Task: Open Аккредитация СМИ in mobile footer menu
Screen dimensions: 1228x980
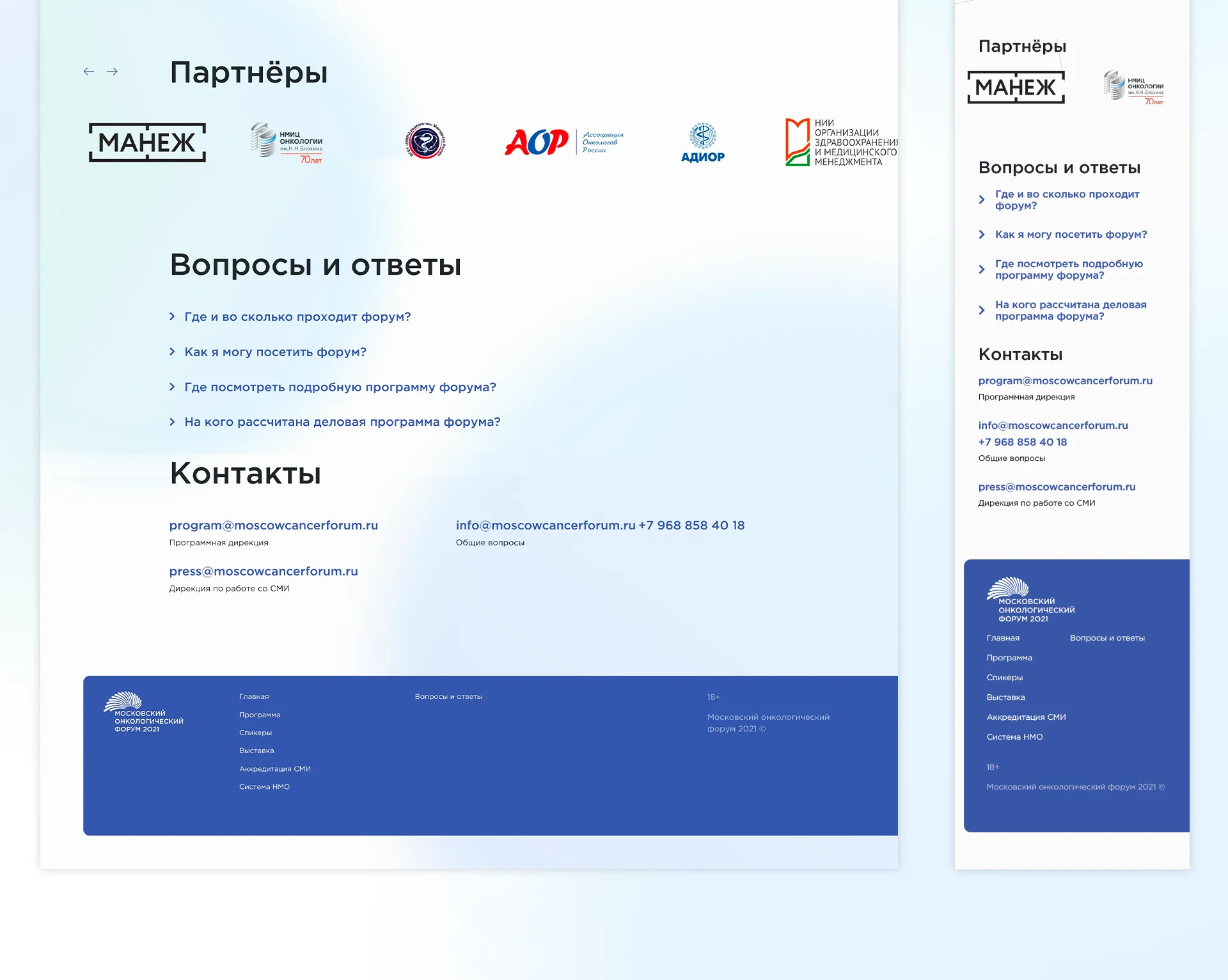Action: (x=1026, y=717)
